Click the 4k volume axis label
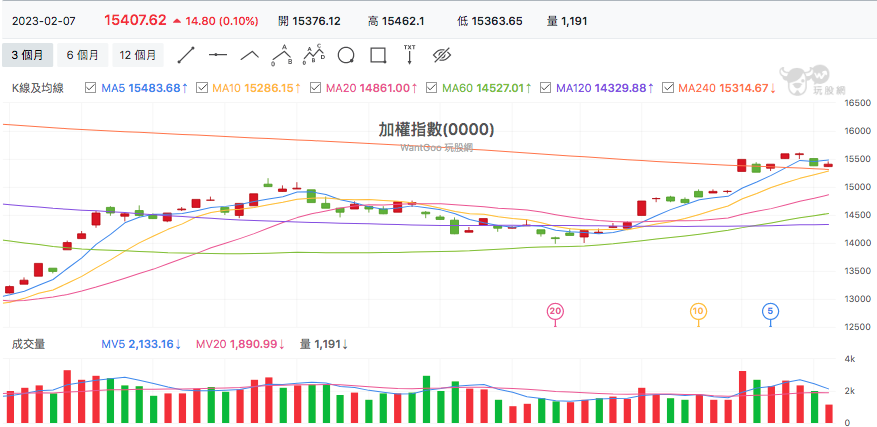 [x=849, y=358]
